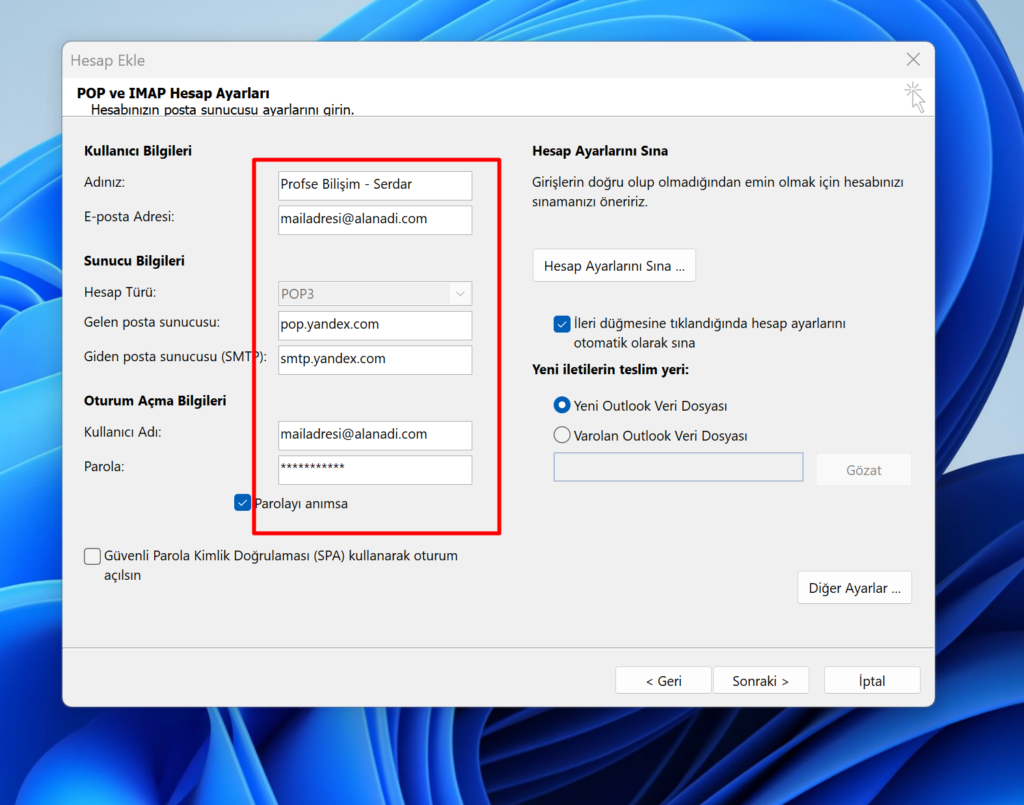Choose Varolan Outlook Veri Dosyası option
The image size is (1024, 805).
(562, 436)
